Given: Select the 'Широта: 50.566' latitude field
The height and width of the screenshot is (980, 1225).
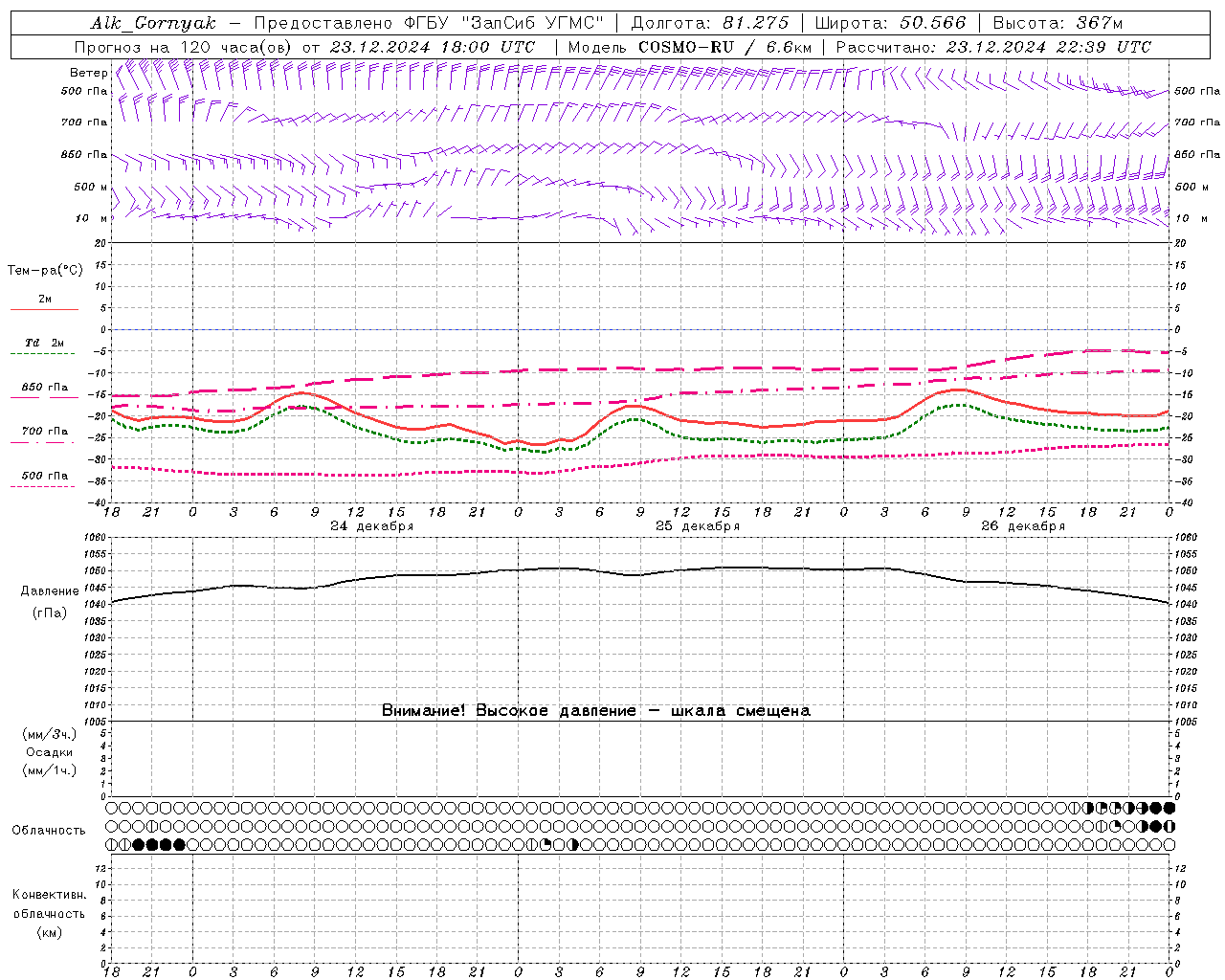Looking at the screenshot, I should point(891,23).
